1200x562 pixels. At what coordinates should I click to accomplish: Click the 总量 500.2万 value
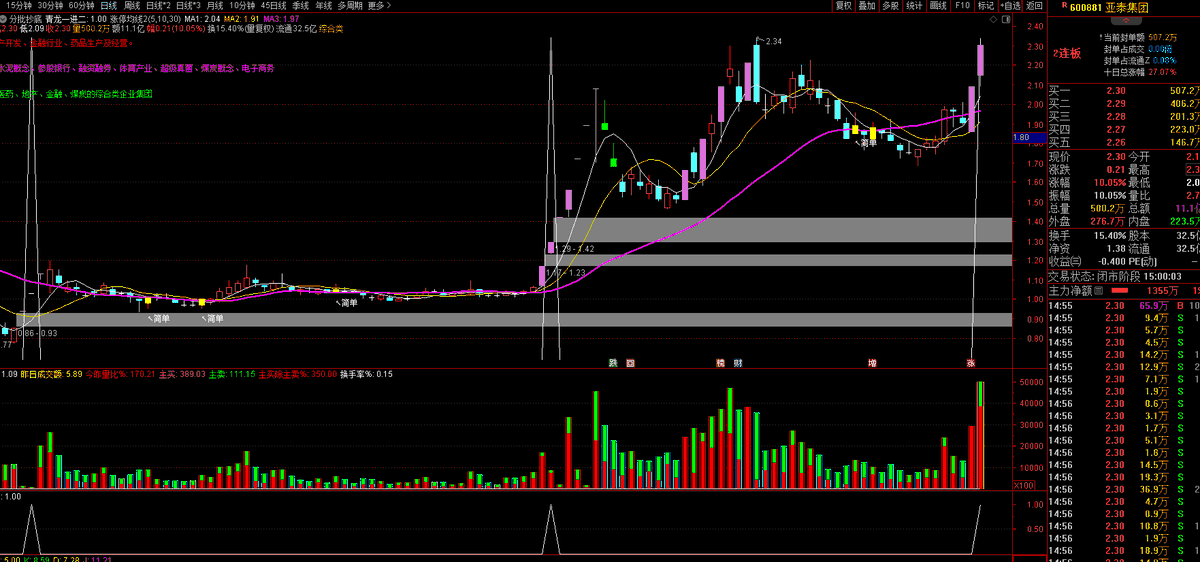click(1109, 209)
